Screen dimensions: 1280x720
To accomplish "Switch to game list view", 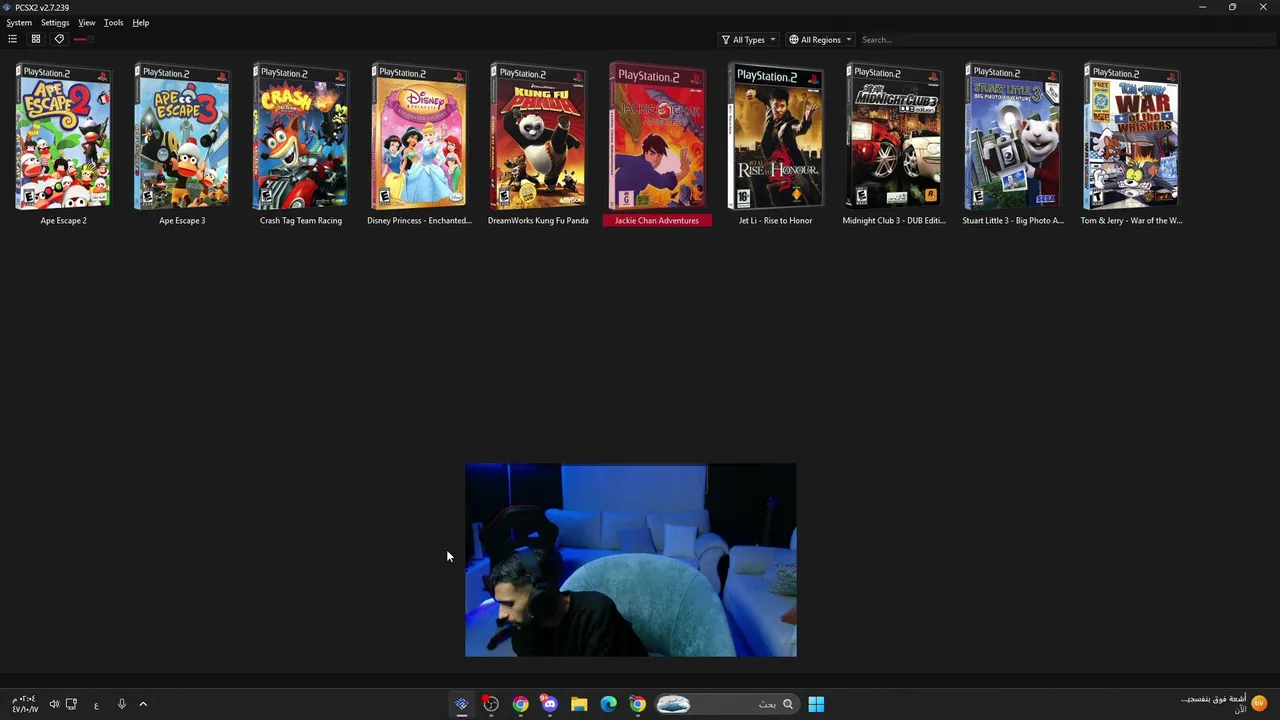I will (12, 39).
